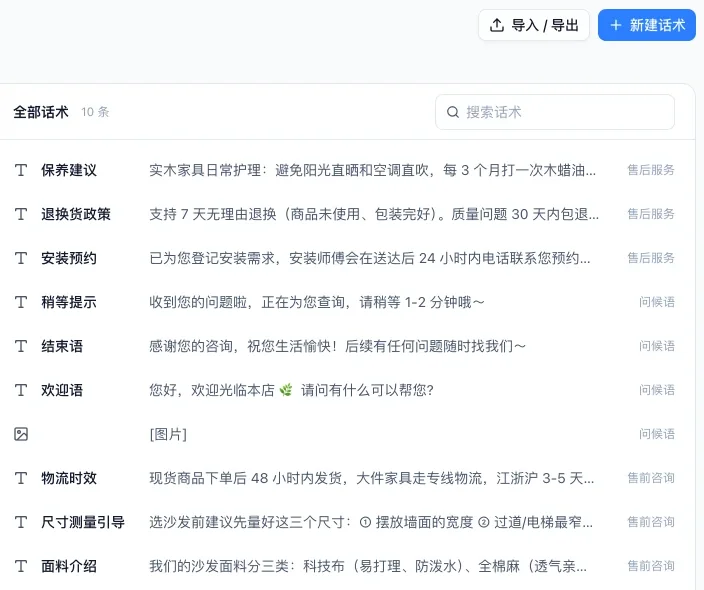The height and width of the screenshot is (590, 704).
Task: Click 售前咨询 tag on 物流时效 row
Action: coord(651,478)
